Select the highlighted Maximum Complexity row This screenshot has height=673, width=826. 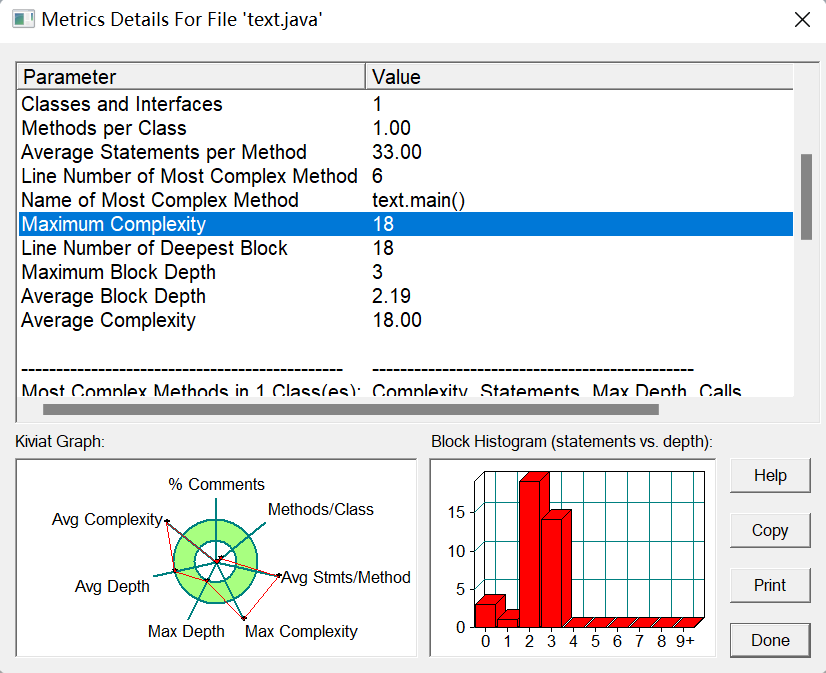(x=406, y=224)
